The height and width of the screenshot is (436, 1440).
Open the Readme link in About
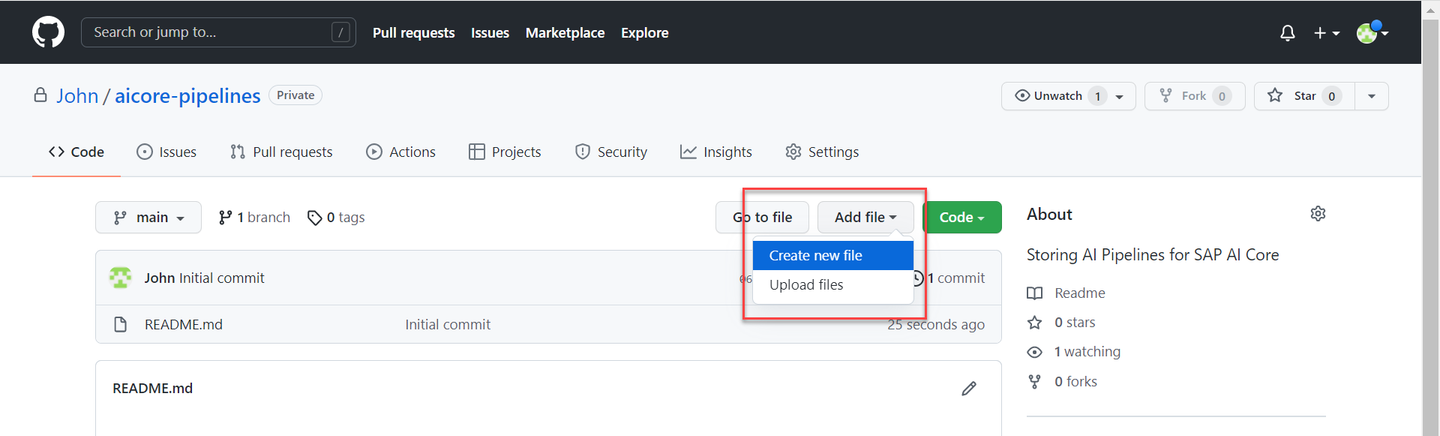1066,293
